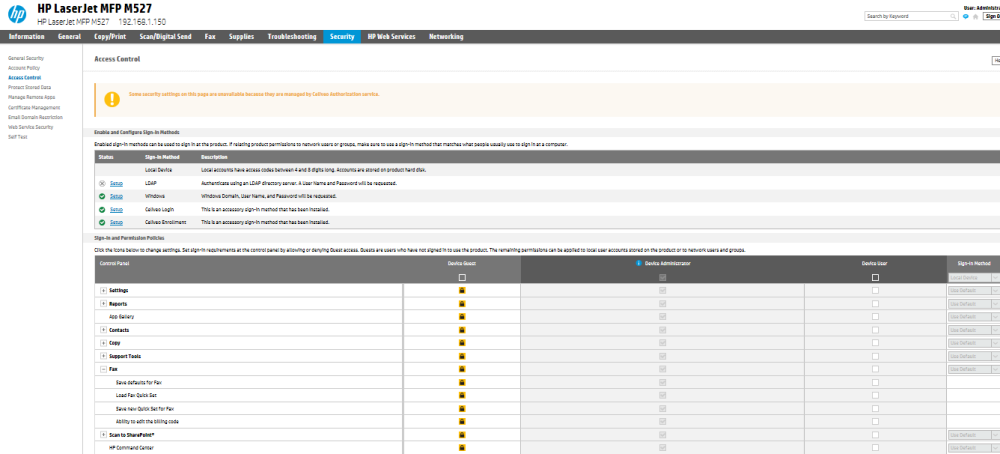Open Windows Setup link

pyautogui.click(x=116, y=196)
